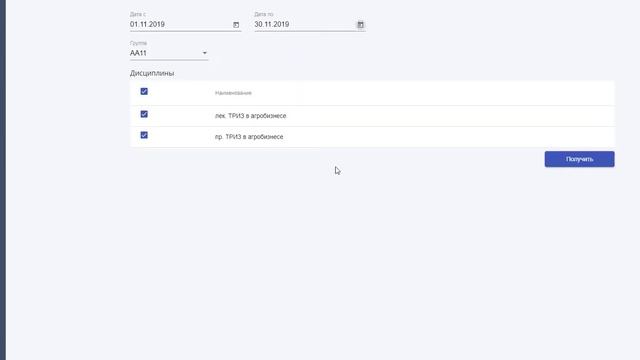
Task: Click the start date field showing 01.11.2019
Action: coord(185,24)
